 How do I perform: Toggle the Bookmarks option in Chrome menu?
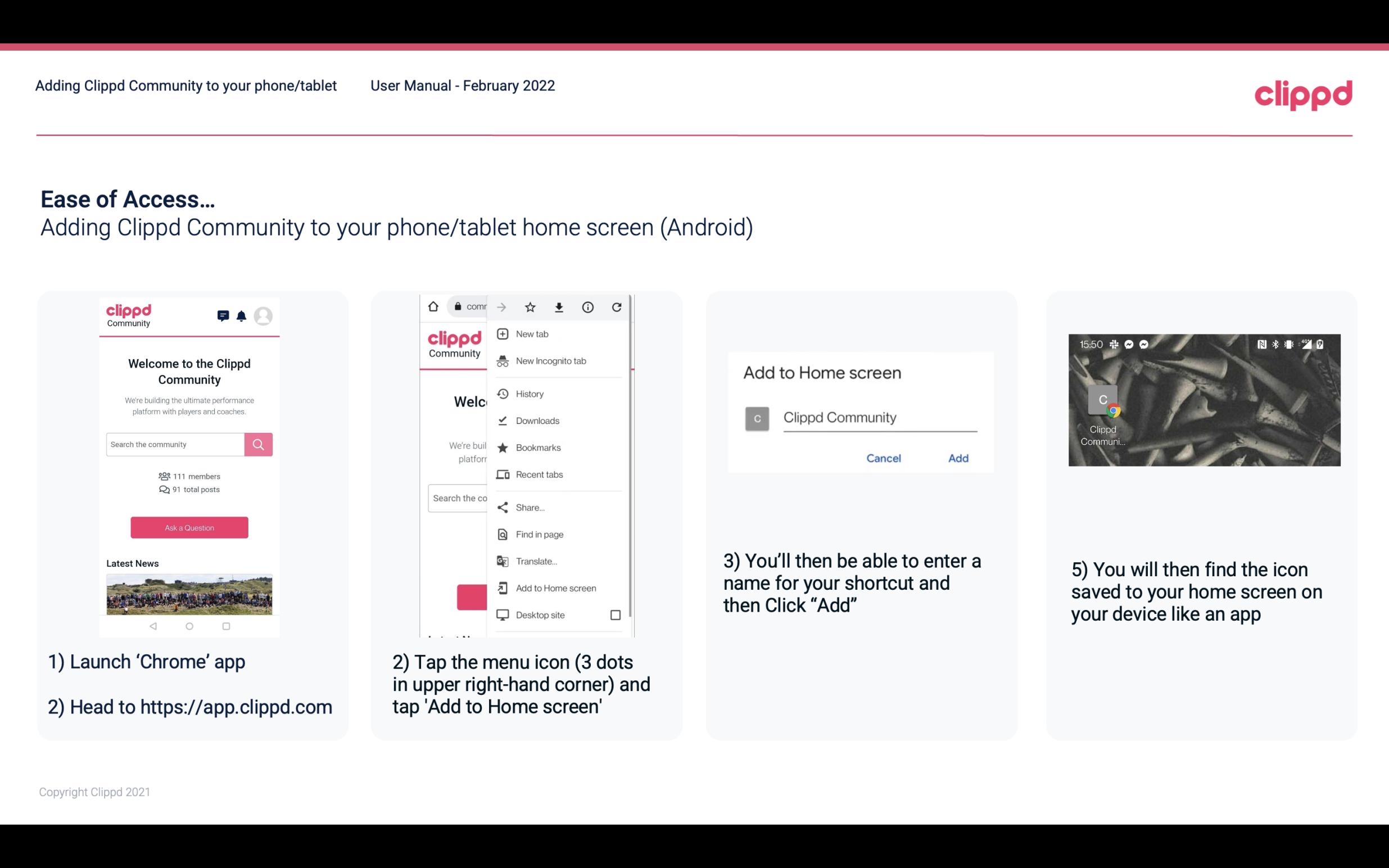tap(537, 447)
